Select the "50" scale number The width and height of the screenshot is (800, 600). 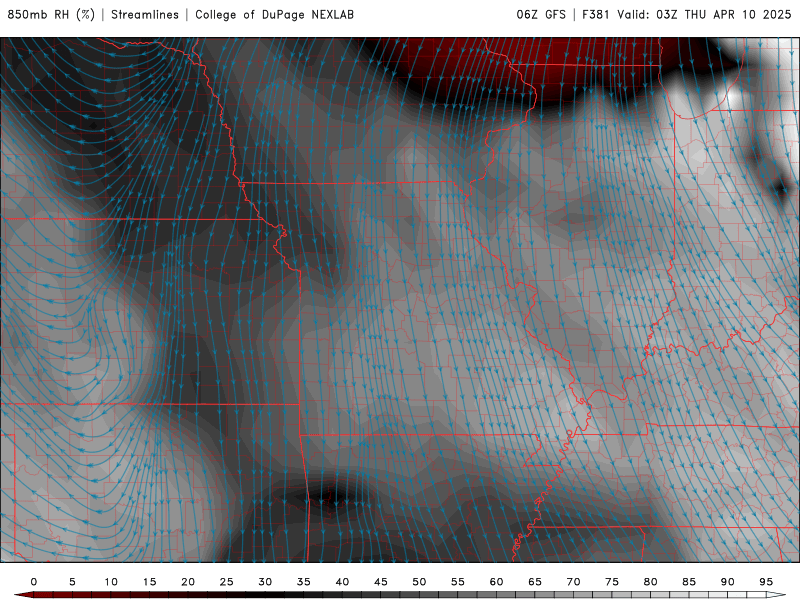coord(419,582)
